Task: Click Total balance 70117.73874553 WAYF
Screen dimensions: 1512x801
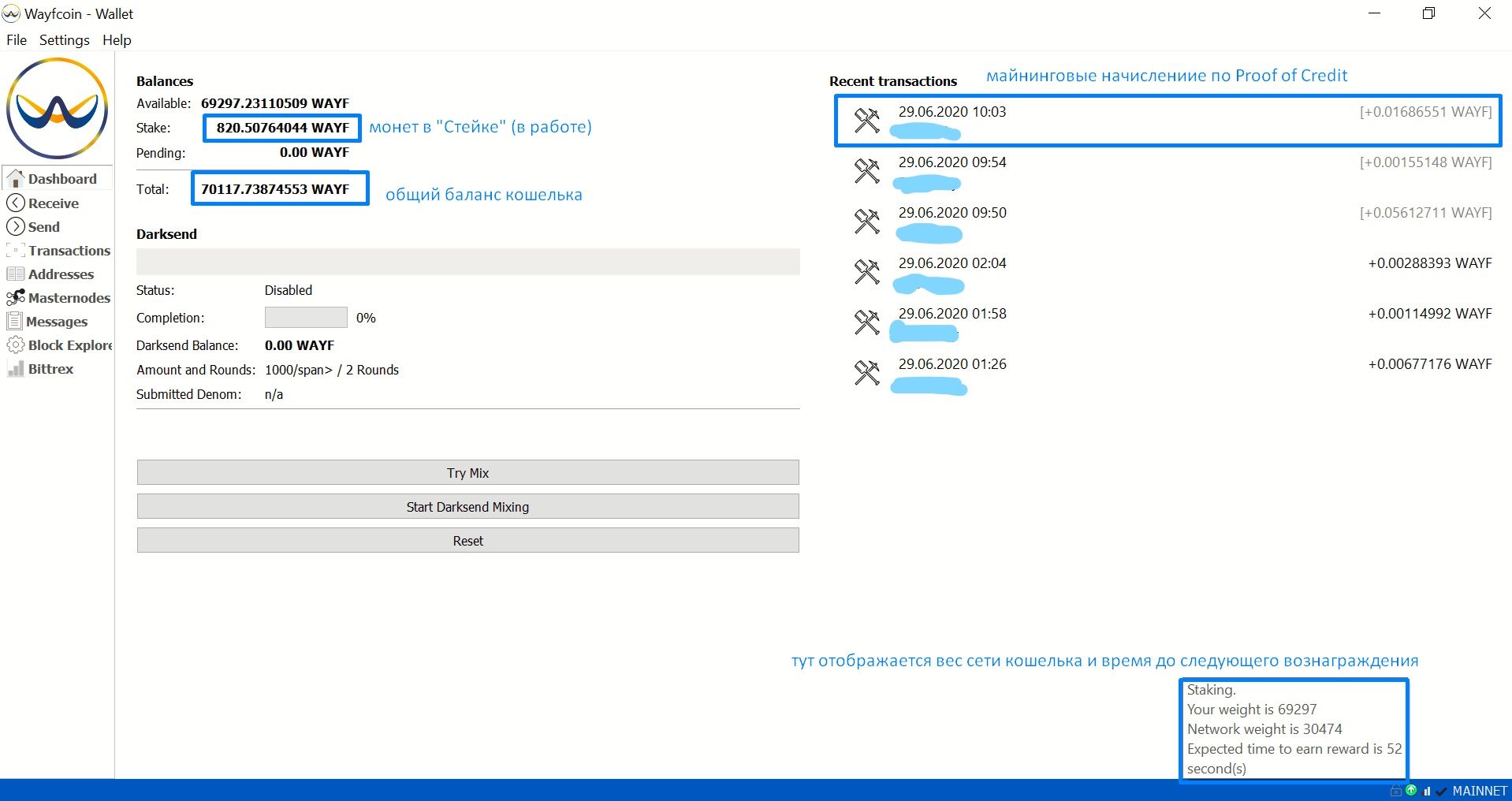Action: pos(275,189)
